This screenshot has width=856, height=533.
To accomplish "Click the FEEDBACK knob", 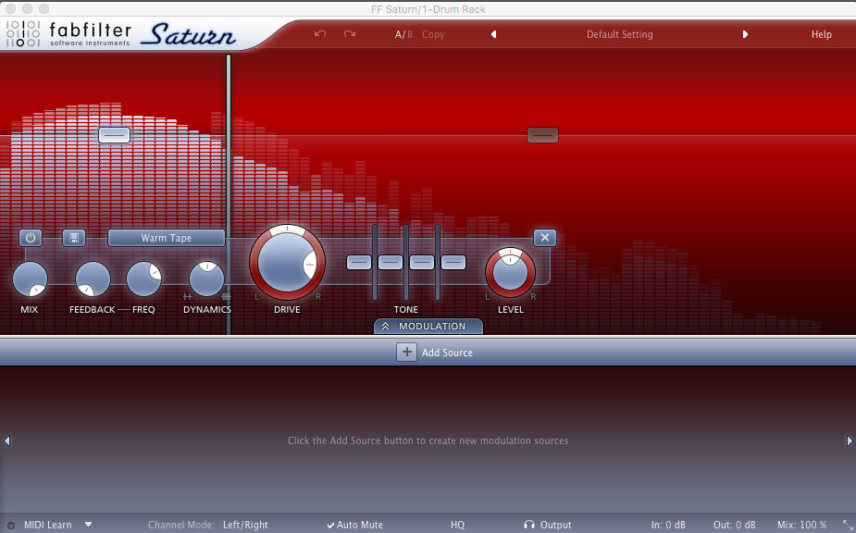I will pos(93,279).
